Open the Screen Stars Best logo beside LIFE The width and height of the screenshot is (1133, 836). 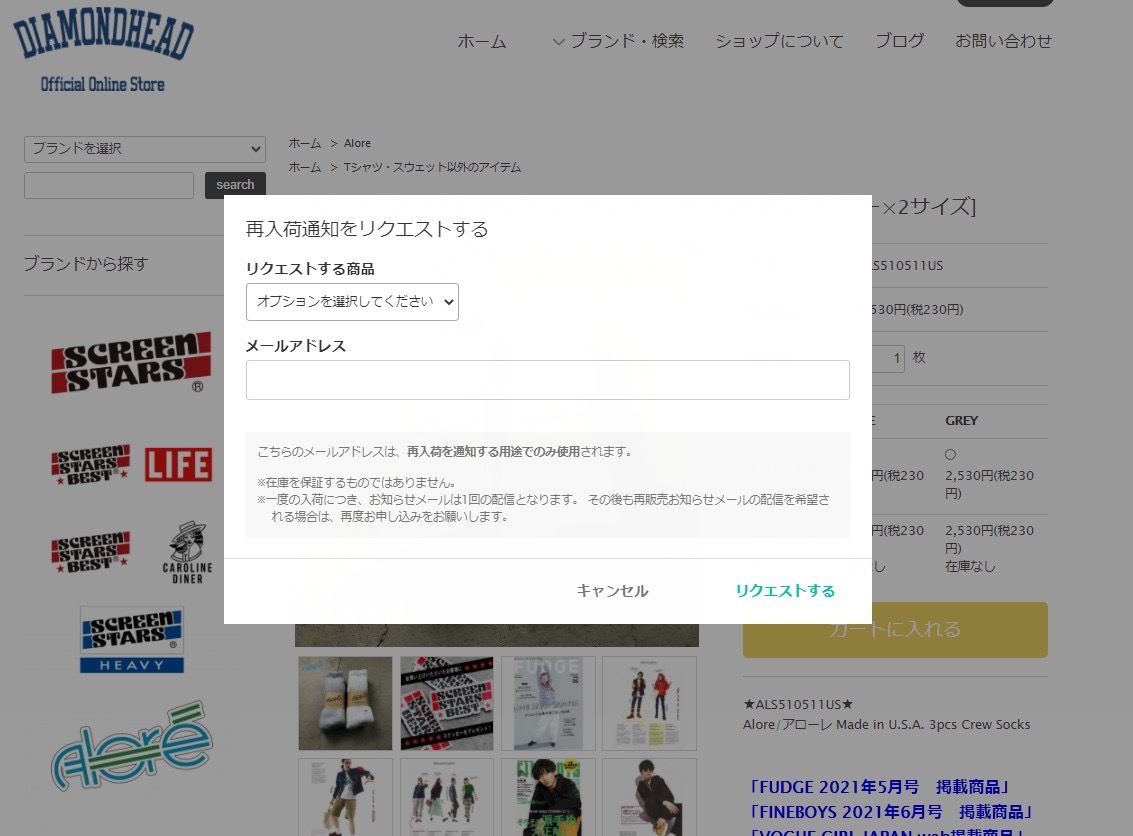coord(90,465)
